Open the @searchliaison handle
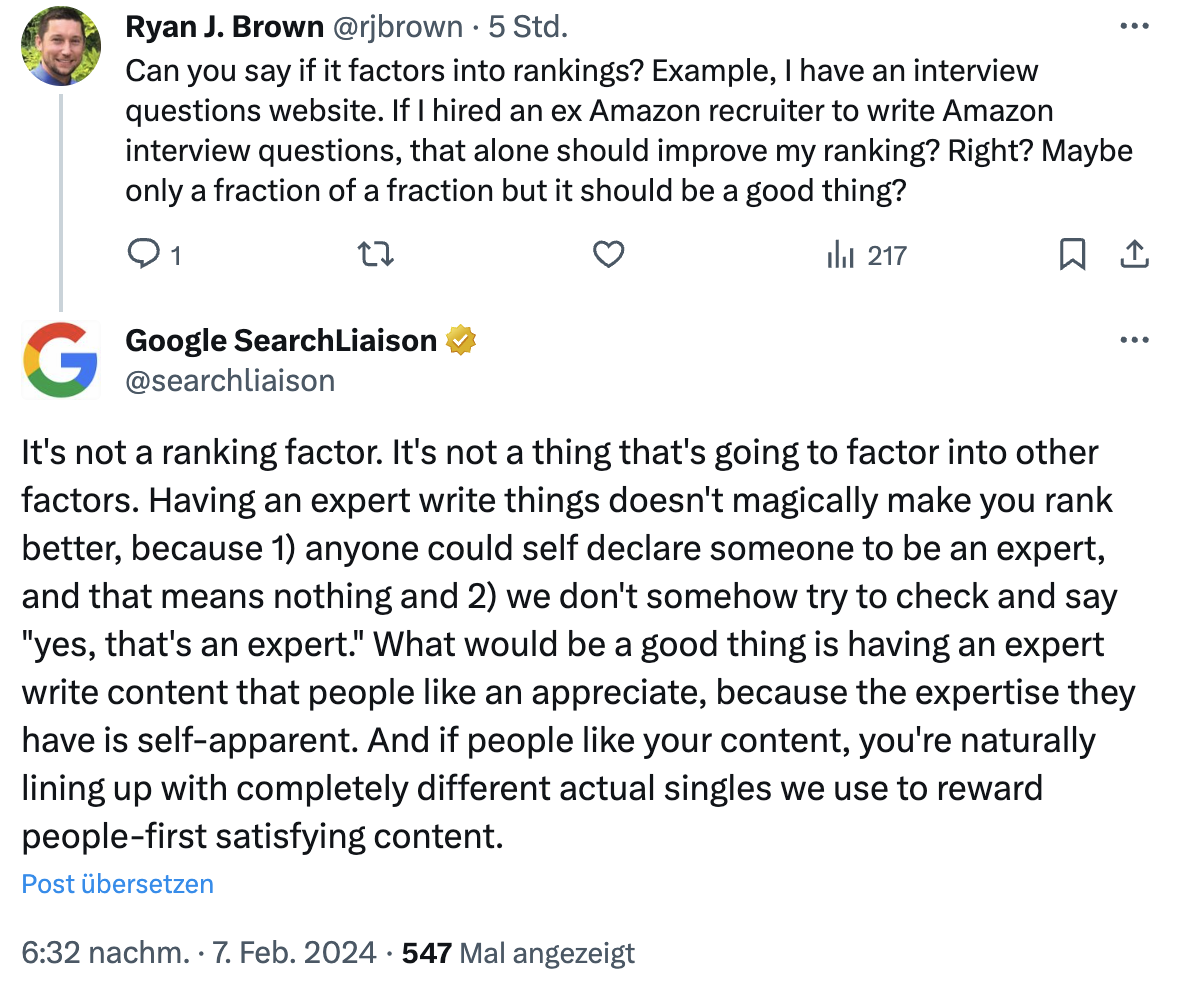This screenshot has width=1178, height=1000. [230, 380]
